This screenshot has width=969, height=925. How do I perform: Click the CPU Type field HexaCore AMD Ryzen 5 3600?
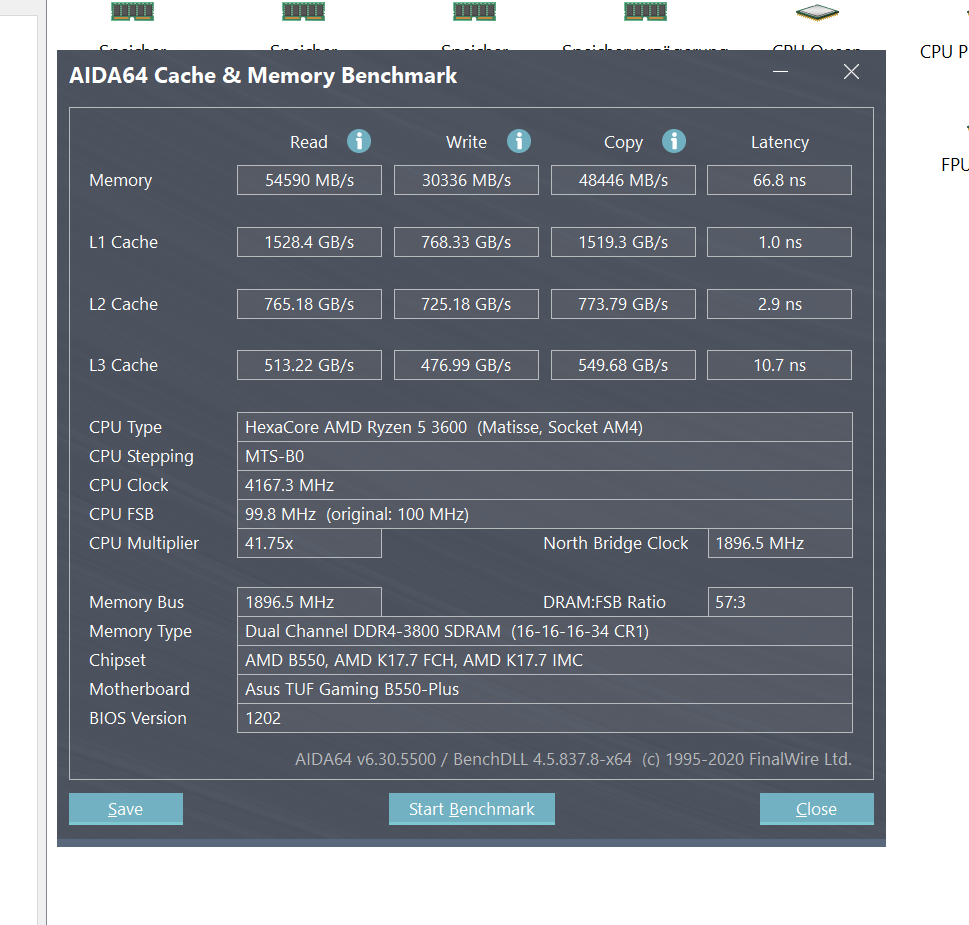544,427
